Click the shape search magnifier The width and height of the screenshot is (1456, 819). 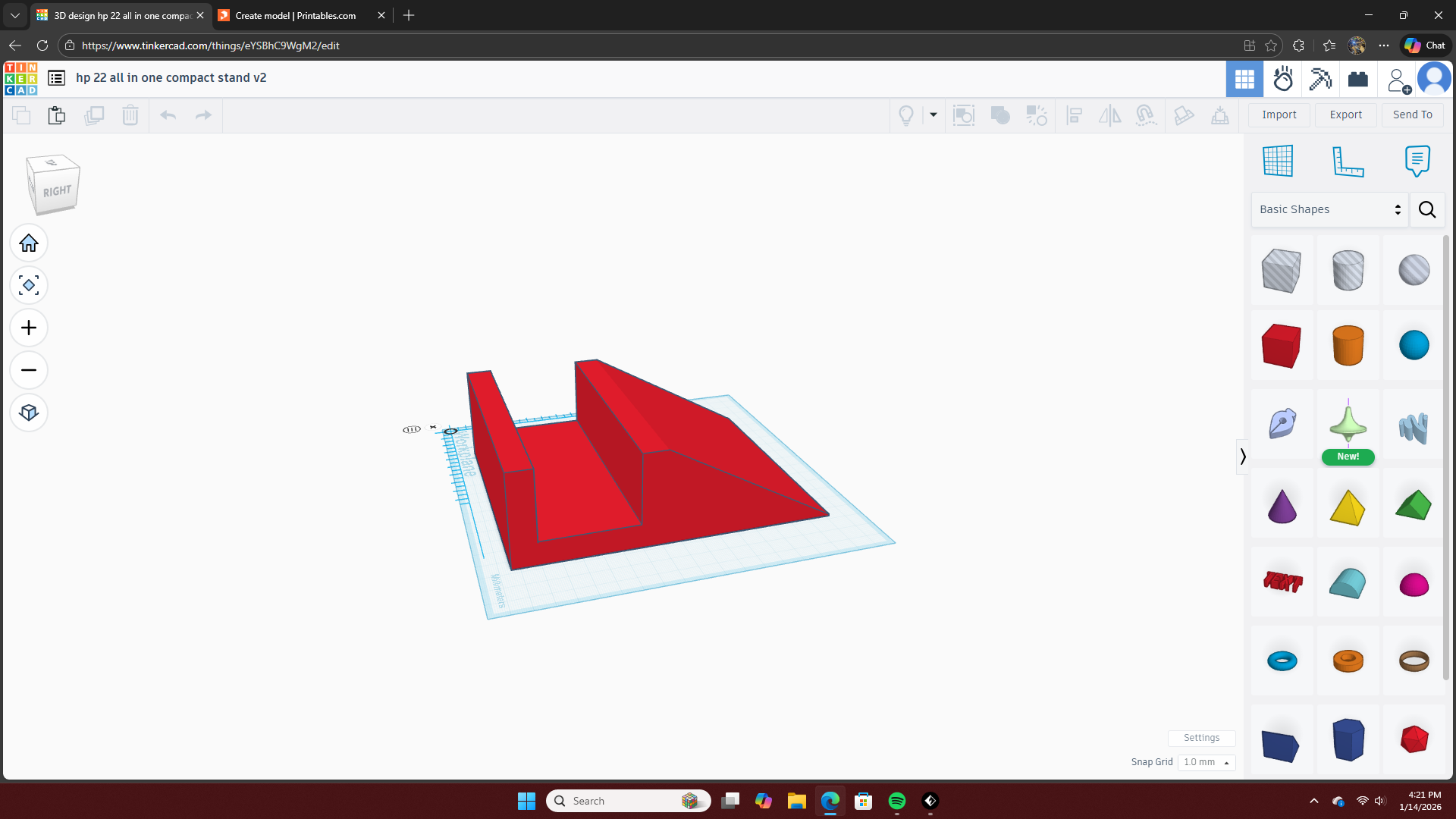[x=1427, y=209]
